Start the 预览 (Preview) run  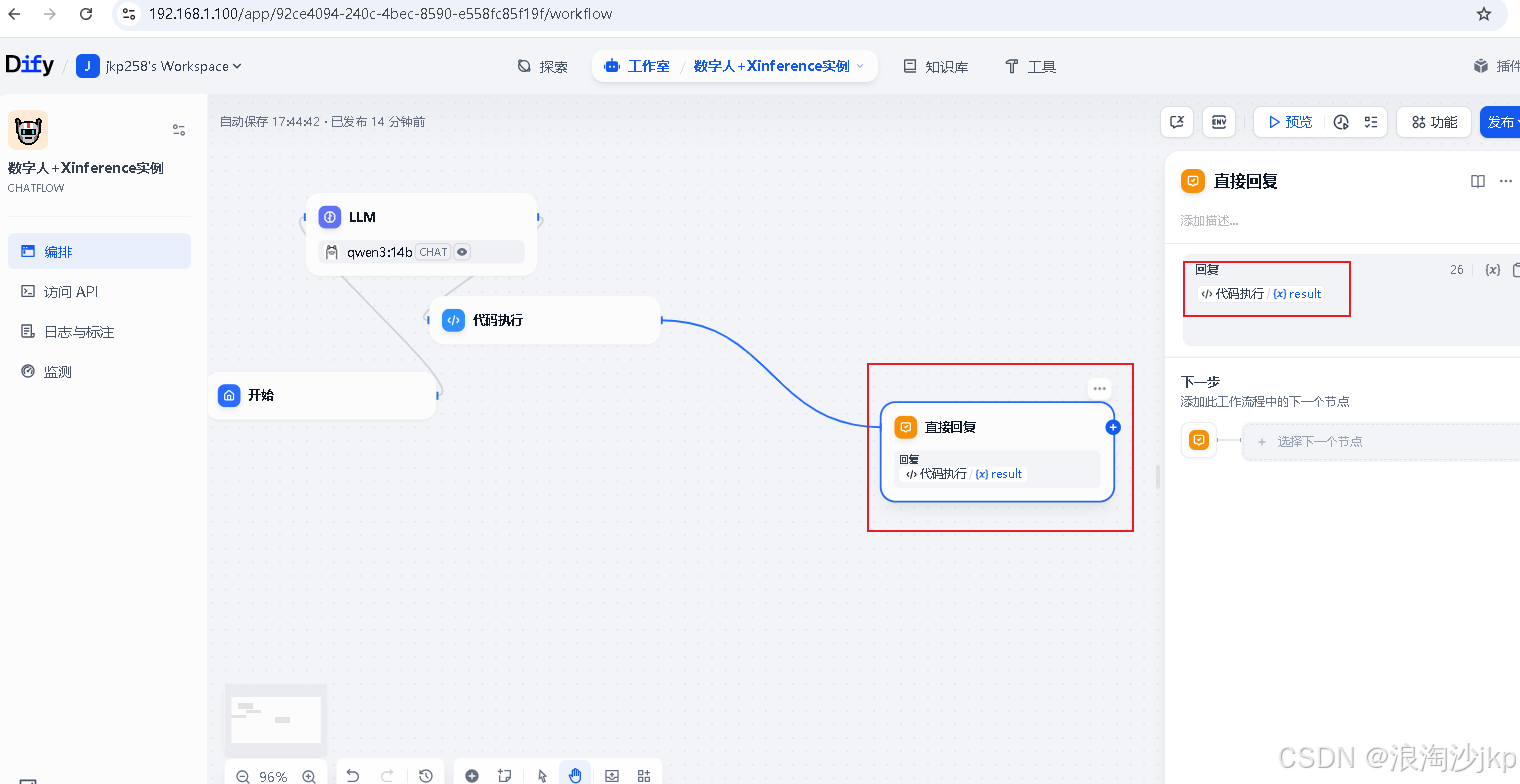[x=1290, y=122]
